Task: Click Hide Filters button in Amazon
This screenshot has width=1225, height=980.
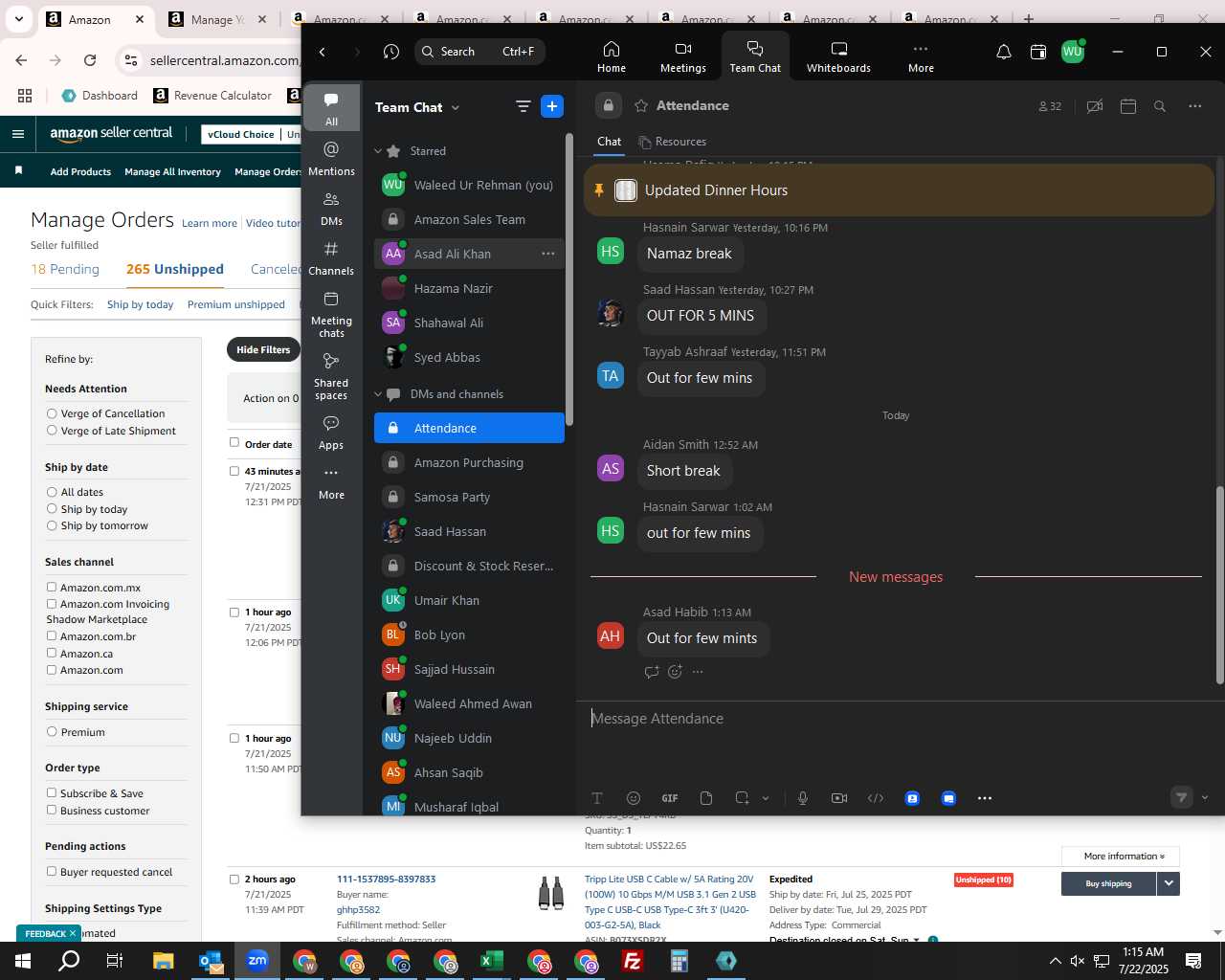Action: click(263, 350)
